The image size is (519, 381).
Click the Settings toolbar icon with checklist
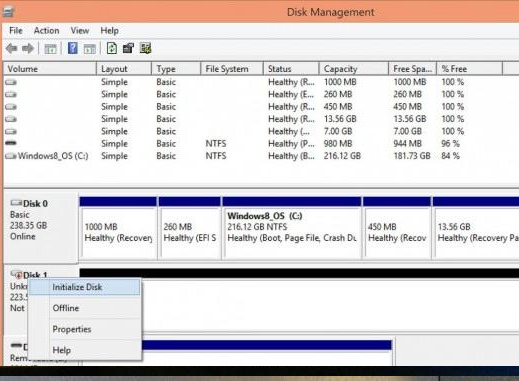(x=146, y=48)
